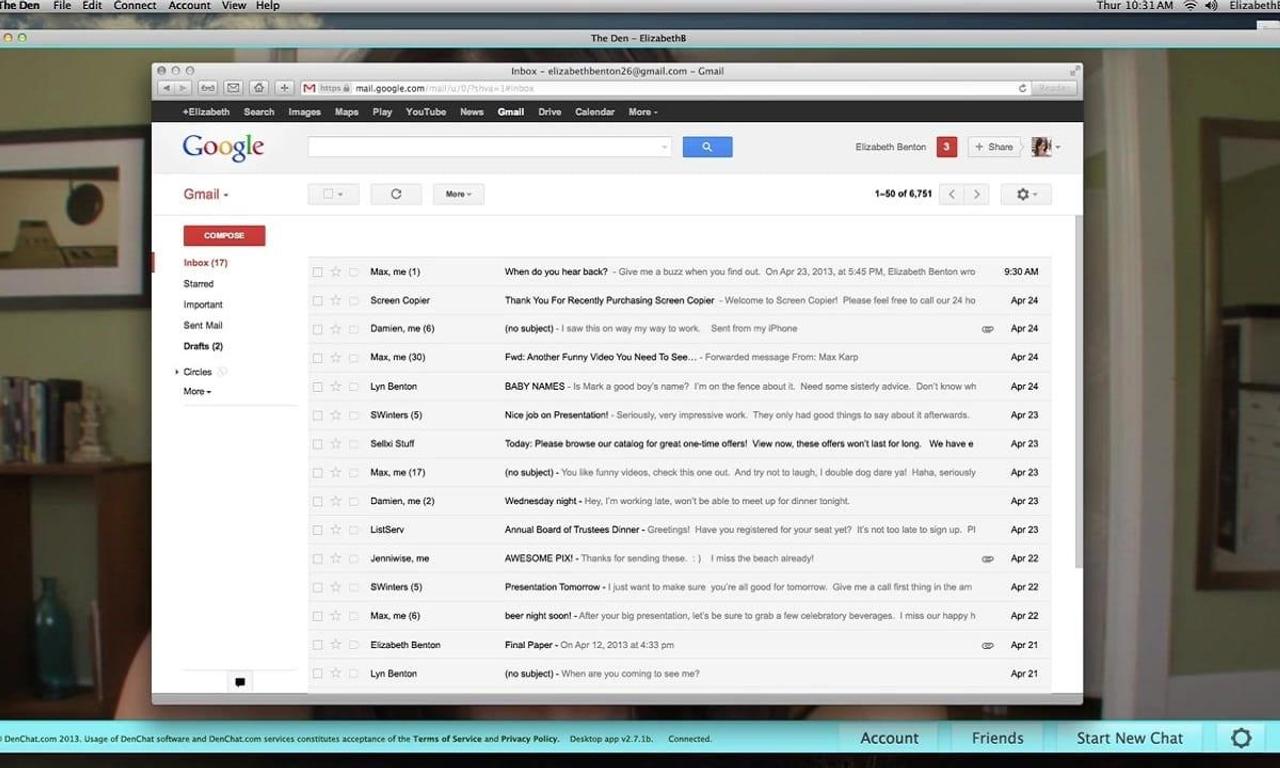Expand the More actions dropdown in the toolbar
This screenshot has height=768, width=1280.
(x=458, y=194)
